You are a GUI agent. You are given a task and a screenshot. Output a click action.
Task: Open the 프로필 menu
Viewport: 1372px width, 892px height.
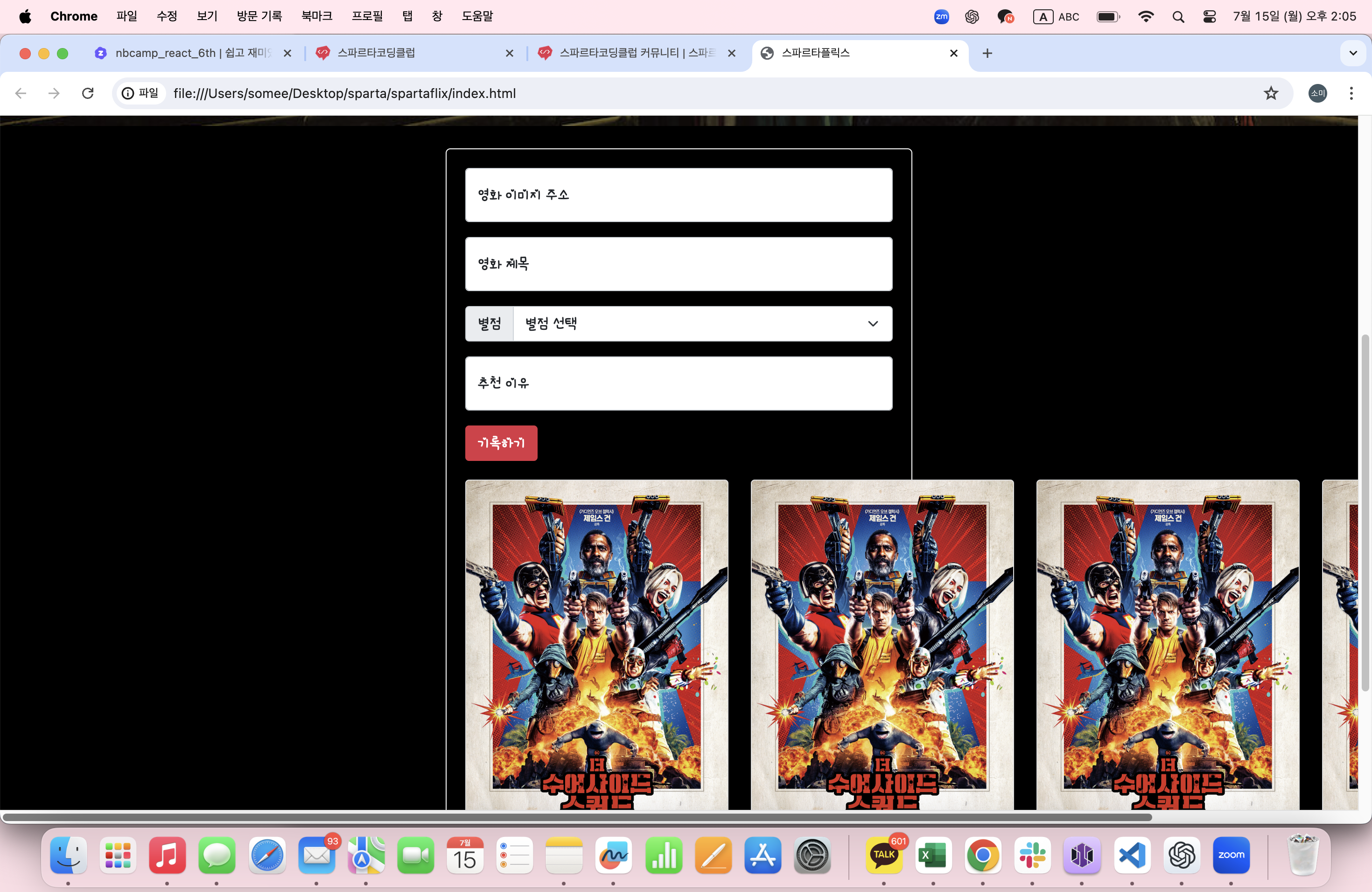click(x=367, y=16)
